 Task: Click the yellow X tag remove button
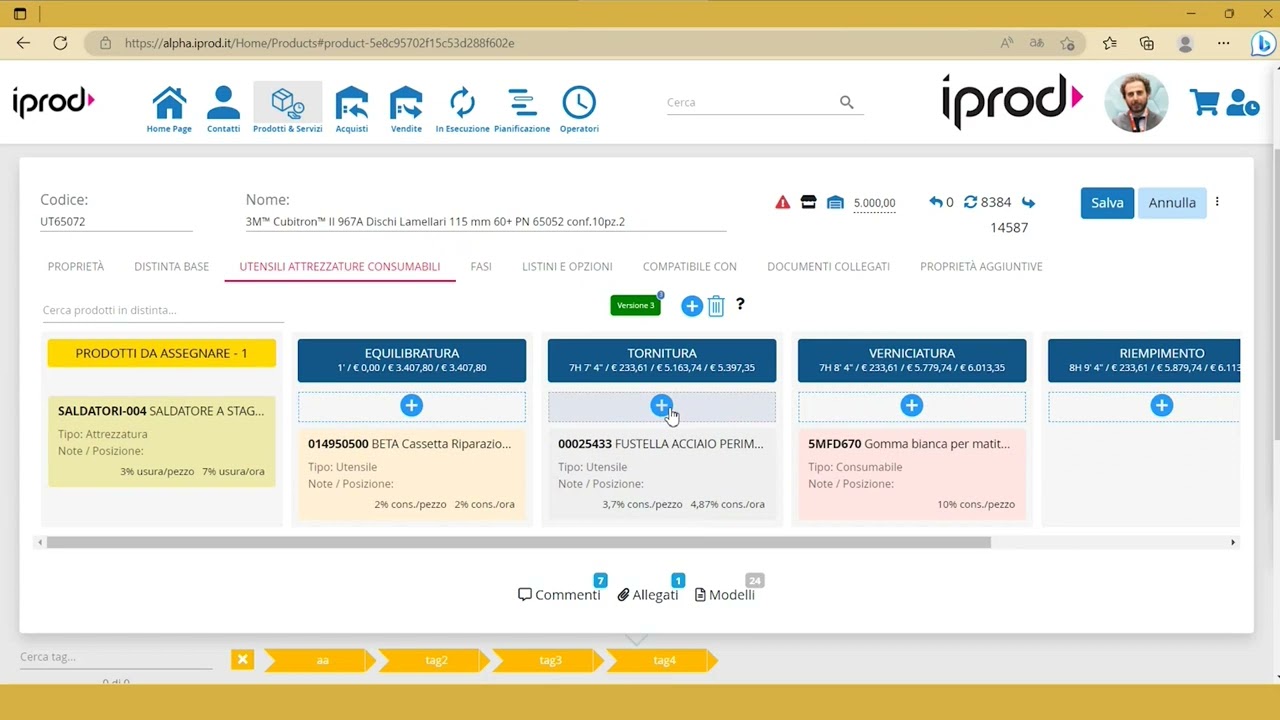click(x=242, y=660)
